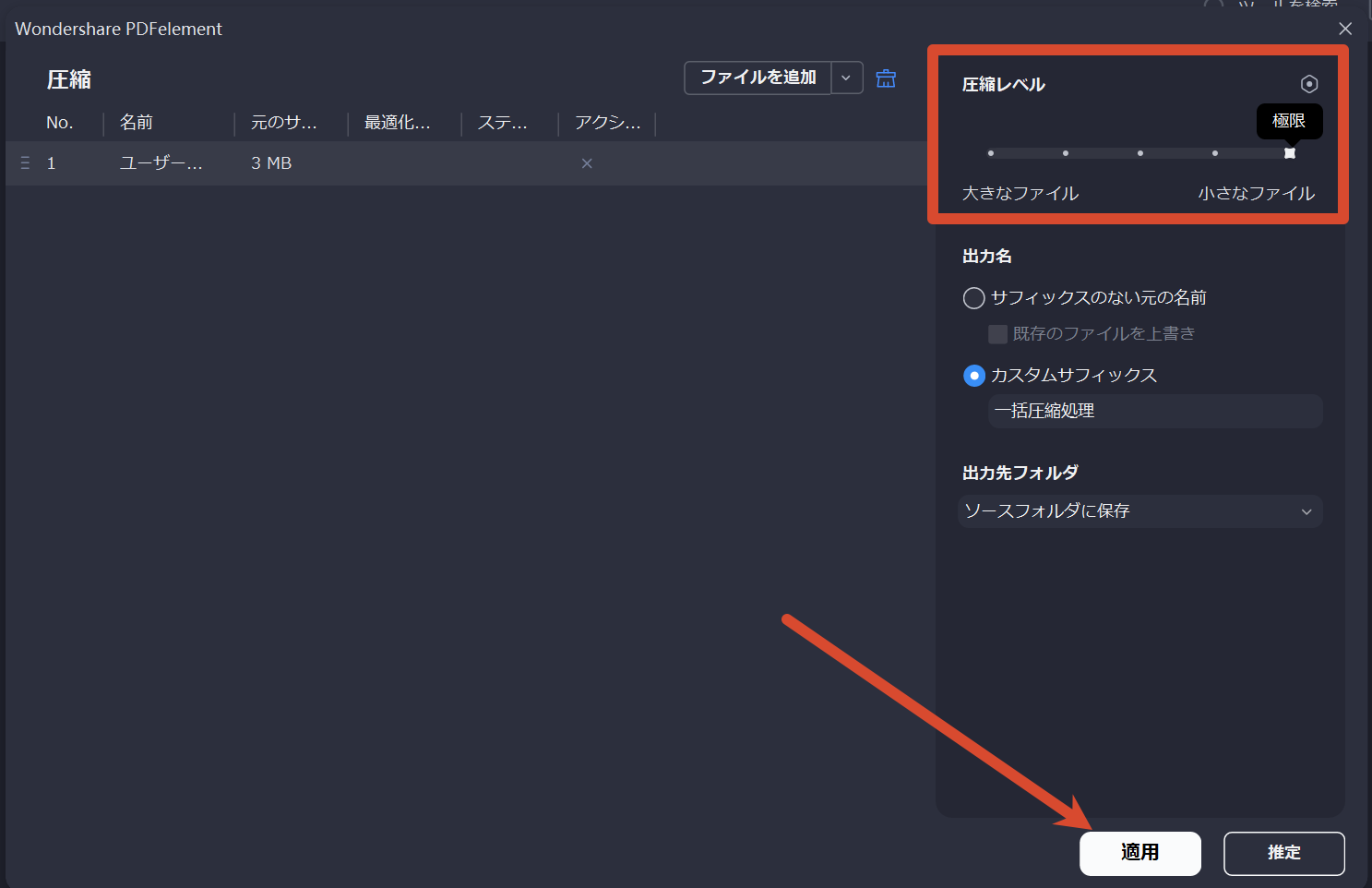Click the 最適化… column header
The image size is (1372, 888).
[398, 123]
